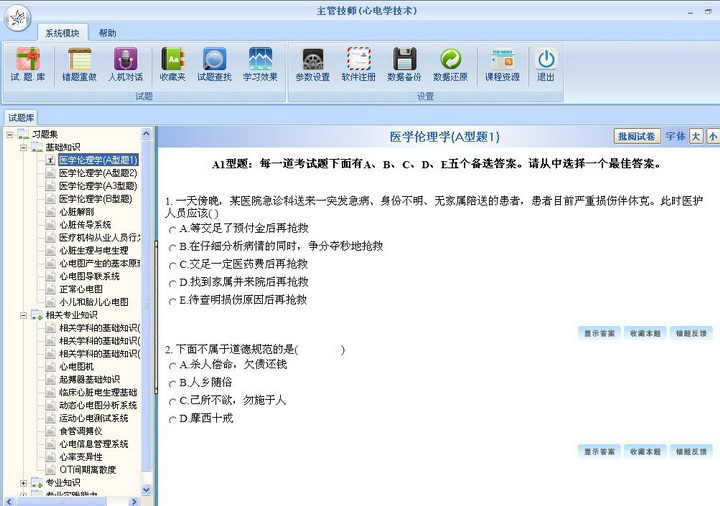This screenshot has width=720, height=506.
Task: Choose answer E.待查明损伤原因后再抢救
Action: [x=173, y=301]
